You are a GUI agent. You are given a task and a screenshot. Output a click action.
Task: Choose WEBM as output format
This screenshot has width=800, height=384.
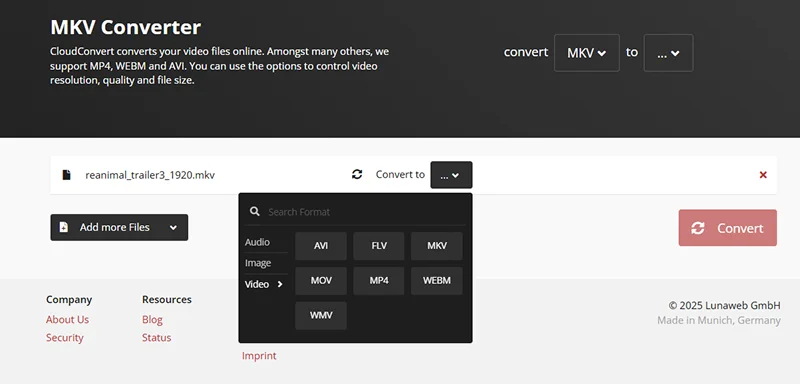[437, 280]
